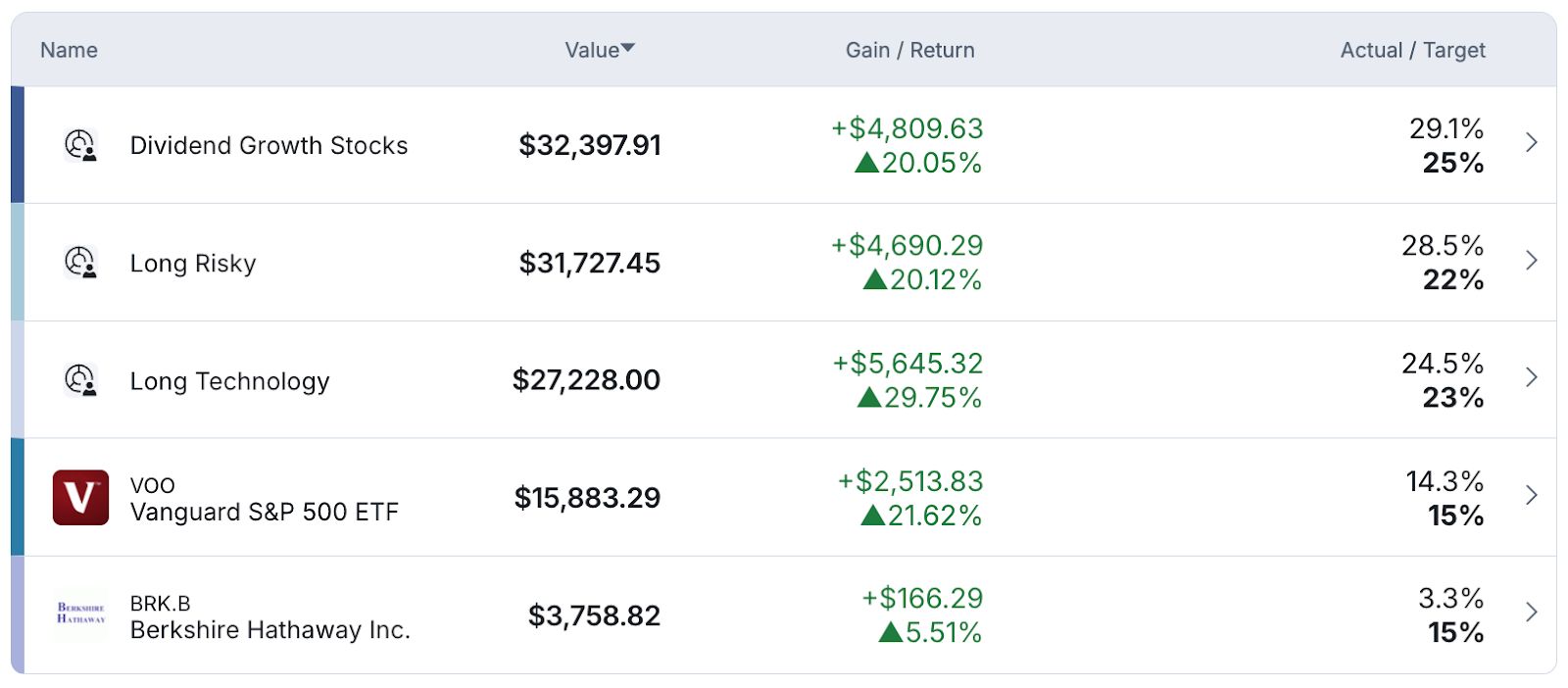Viewport: 1568px width, 688px height.
Task: Sort by the Name column header
Action: [x=69, y=50]
